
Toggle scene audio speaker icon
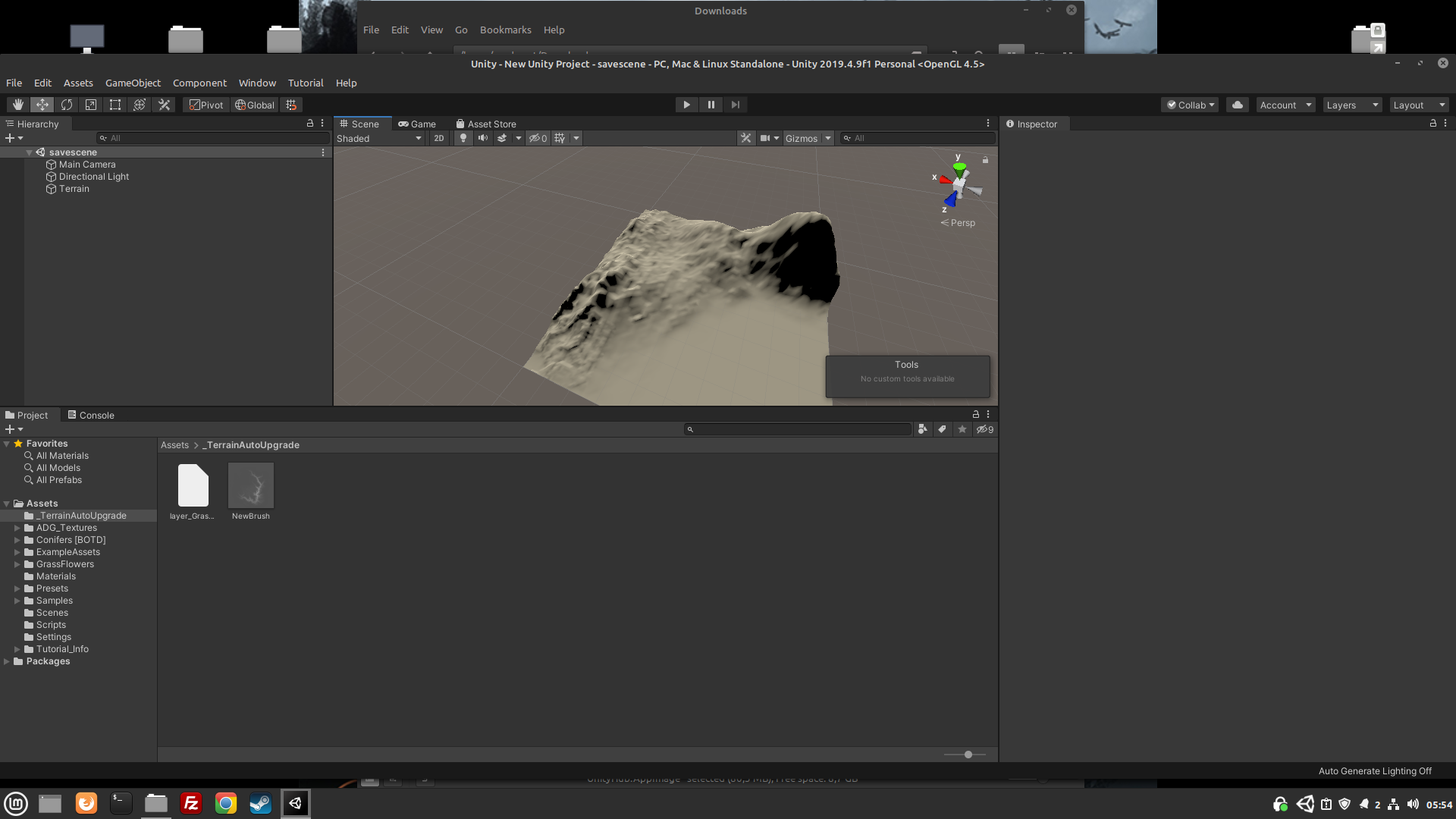pos(483,138)
